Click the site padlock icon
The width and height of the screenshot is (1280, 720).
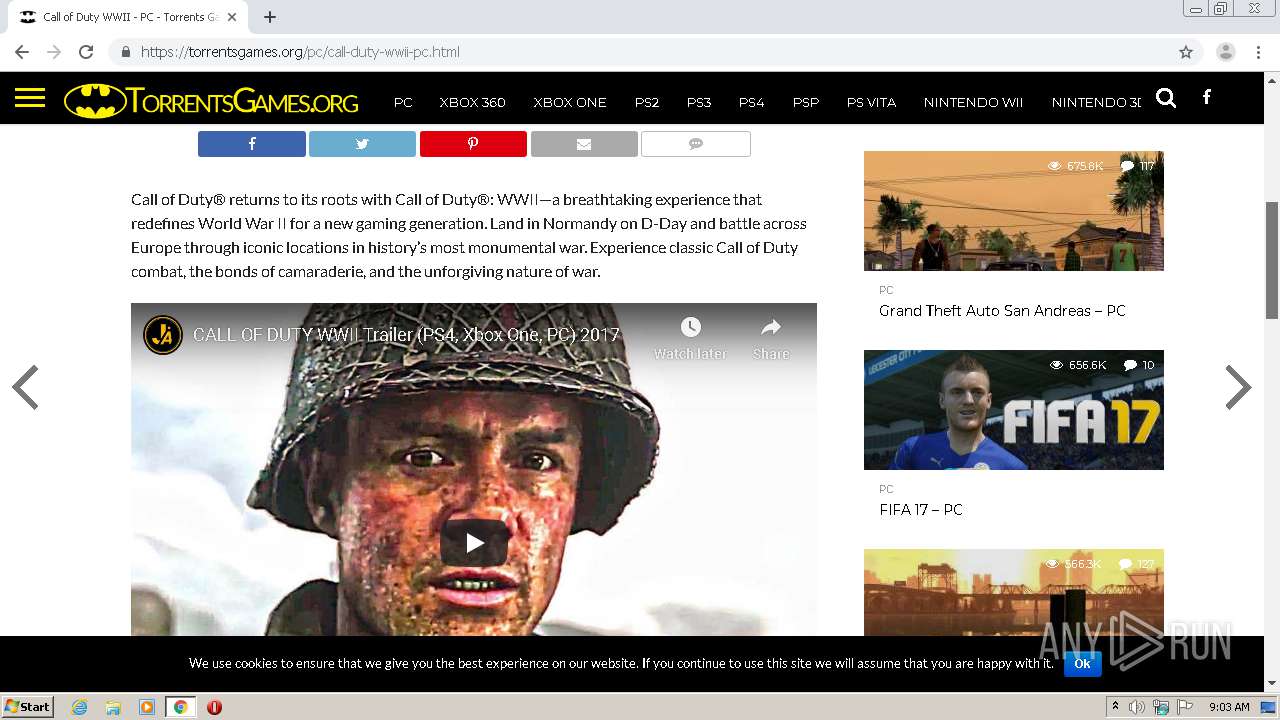125,52
